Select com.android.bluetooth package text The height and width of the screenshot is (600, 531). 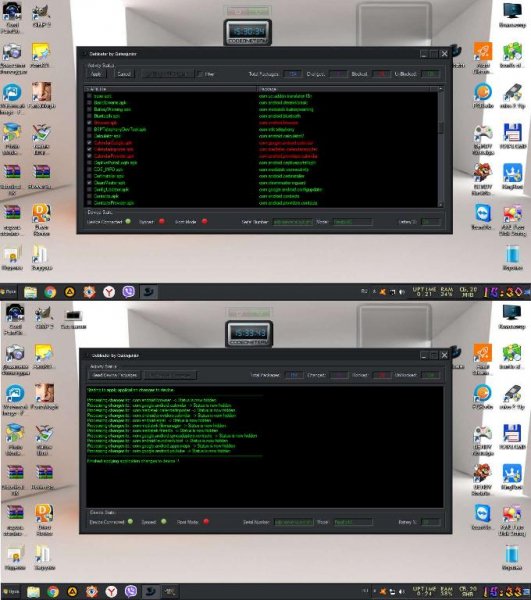tap(280, 116)
